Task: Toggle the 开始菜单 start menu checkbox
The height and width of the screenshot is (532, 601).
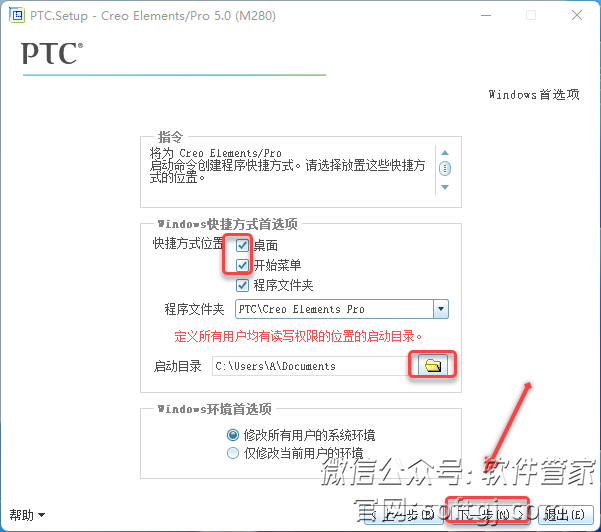Action: (x=242, y=265)
